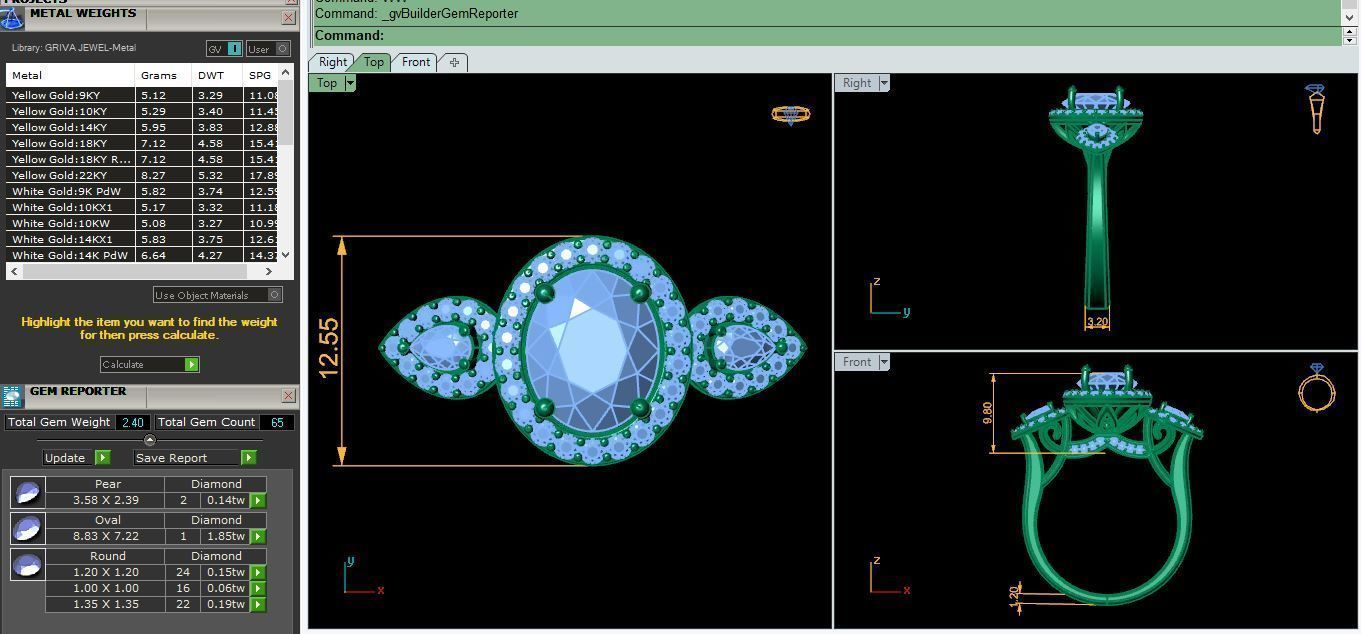Toggle the User library switch
This screenshot has width=1361, height=634.
click(268, 48)
